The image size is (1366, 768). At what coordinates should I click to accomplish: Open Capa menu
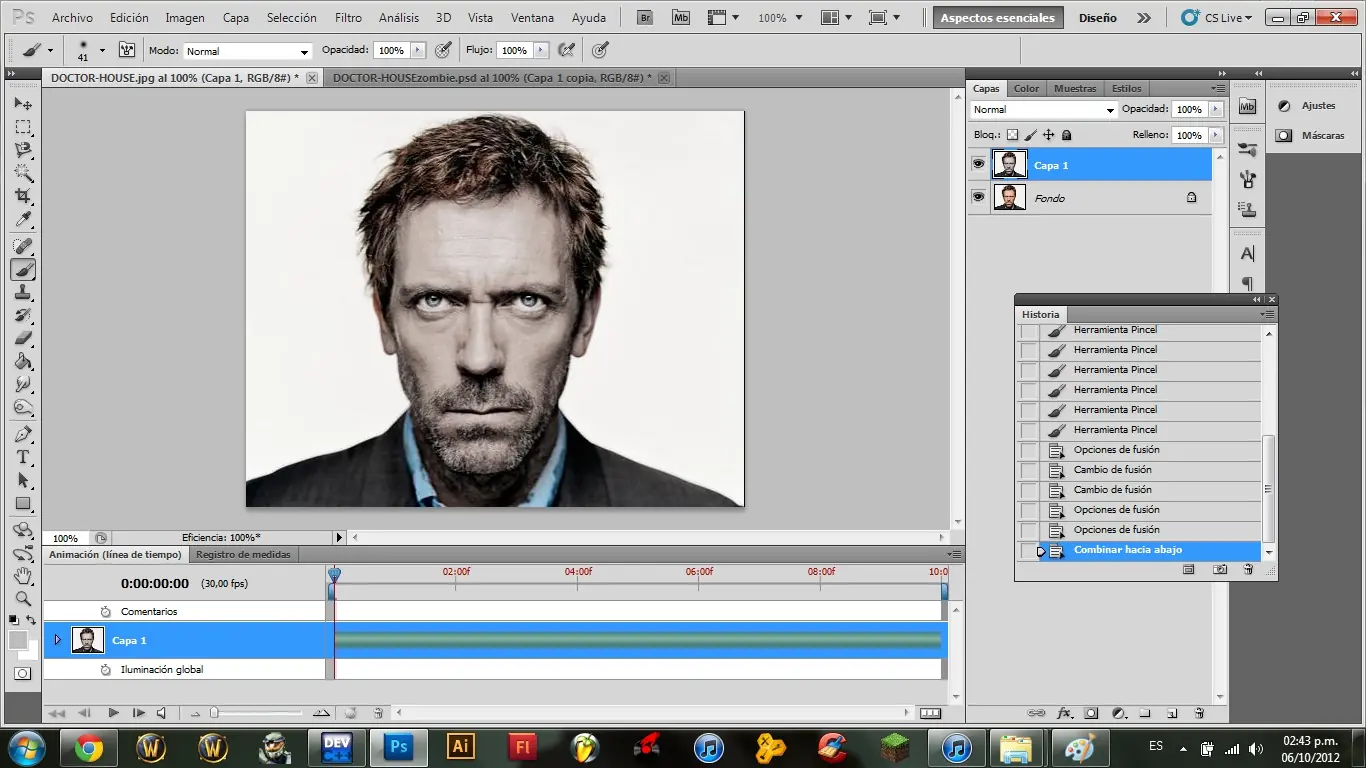coord(236,18)
